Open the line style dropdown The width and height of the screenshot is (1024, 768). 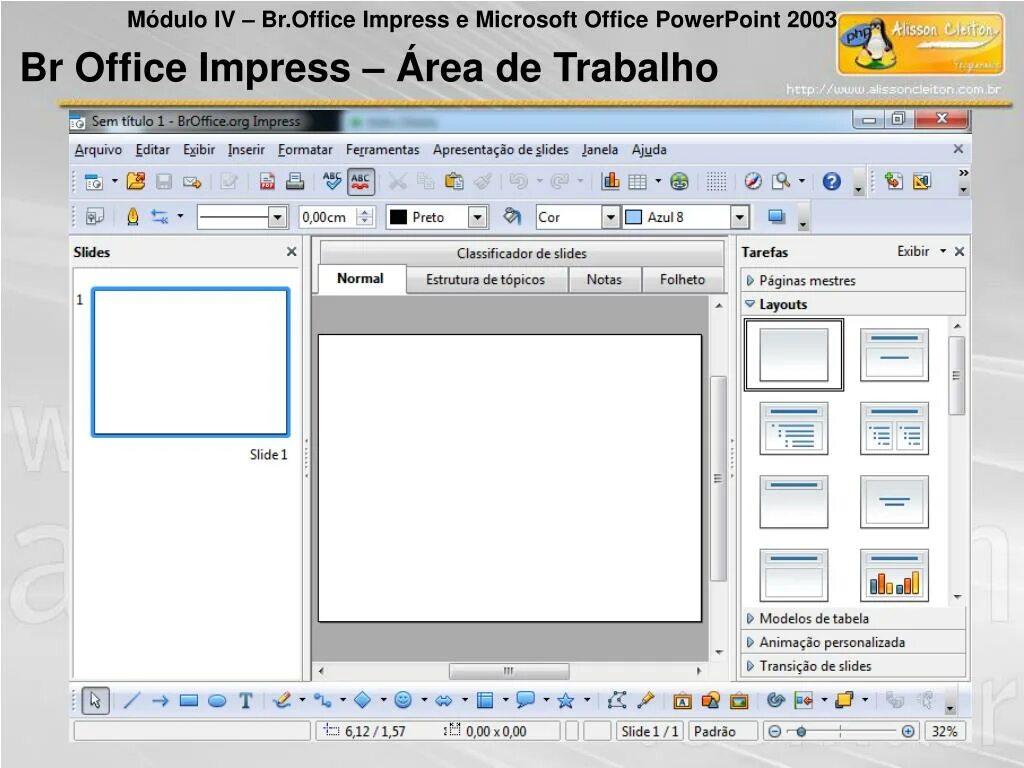pyautogui.click(x=277, y=217)
